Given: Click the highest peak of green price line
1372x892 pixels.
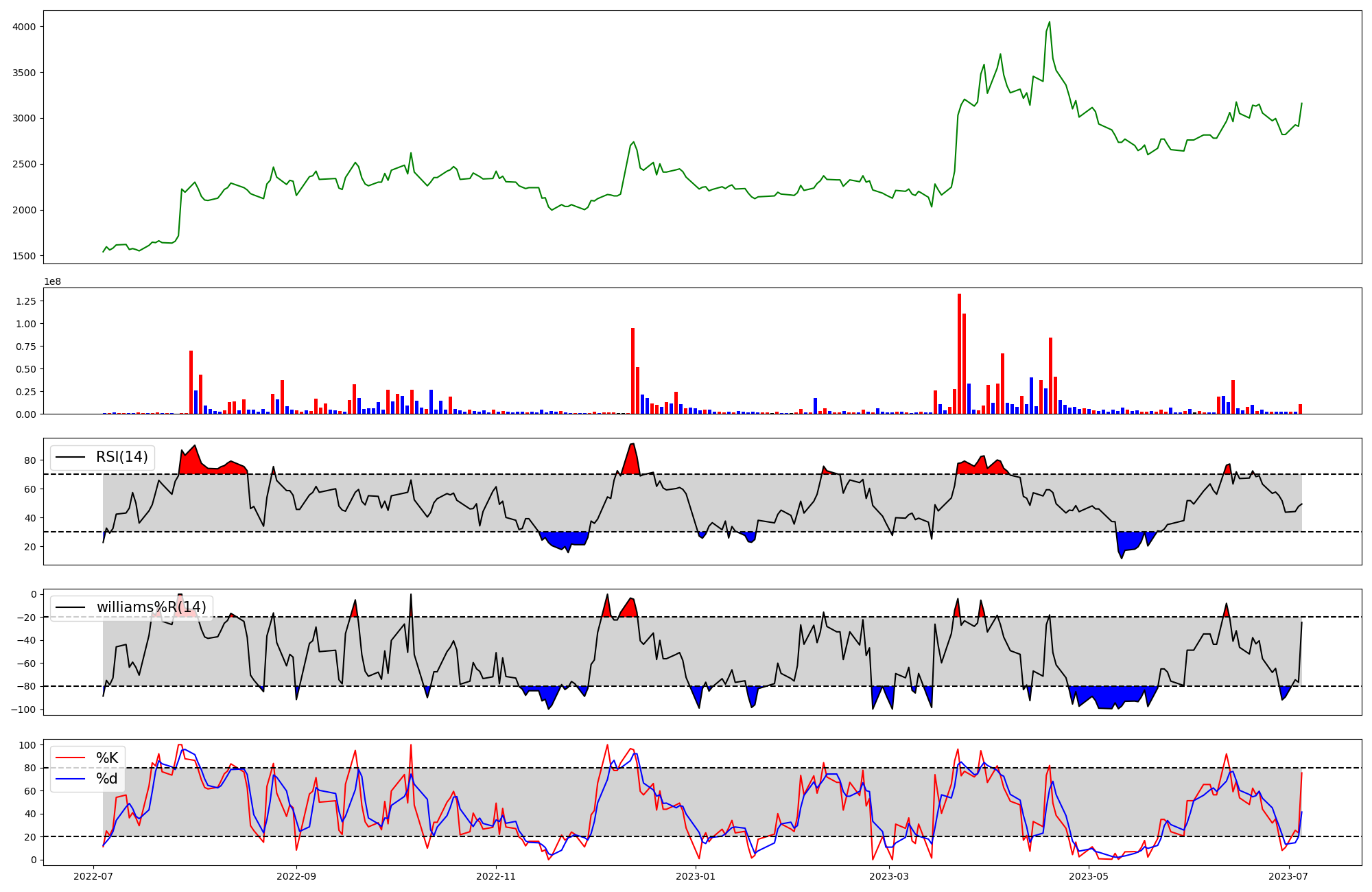Looking at the screenshot, I should (1049, 23).
